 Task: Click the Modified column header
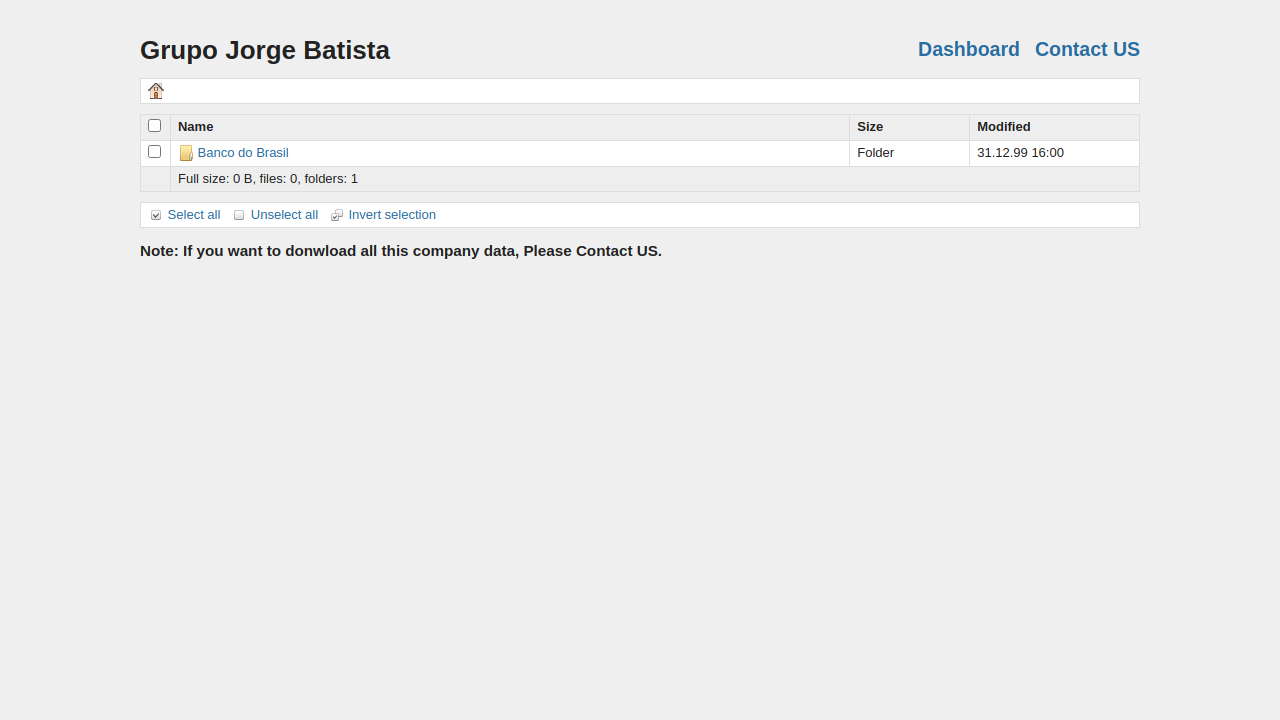point(1003,127)
